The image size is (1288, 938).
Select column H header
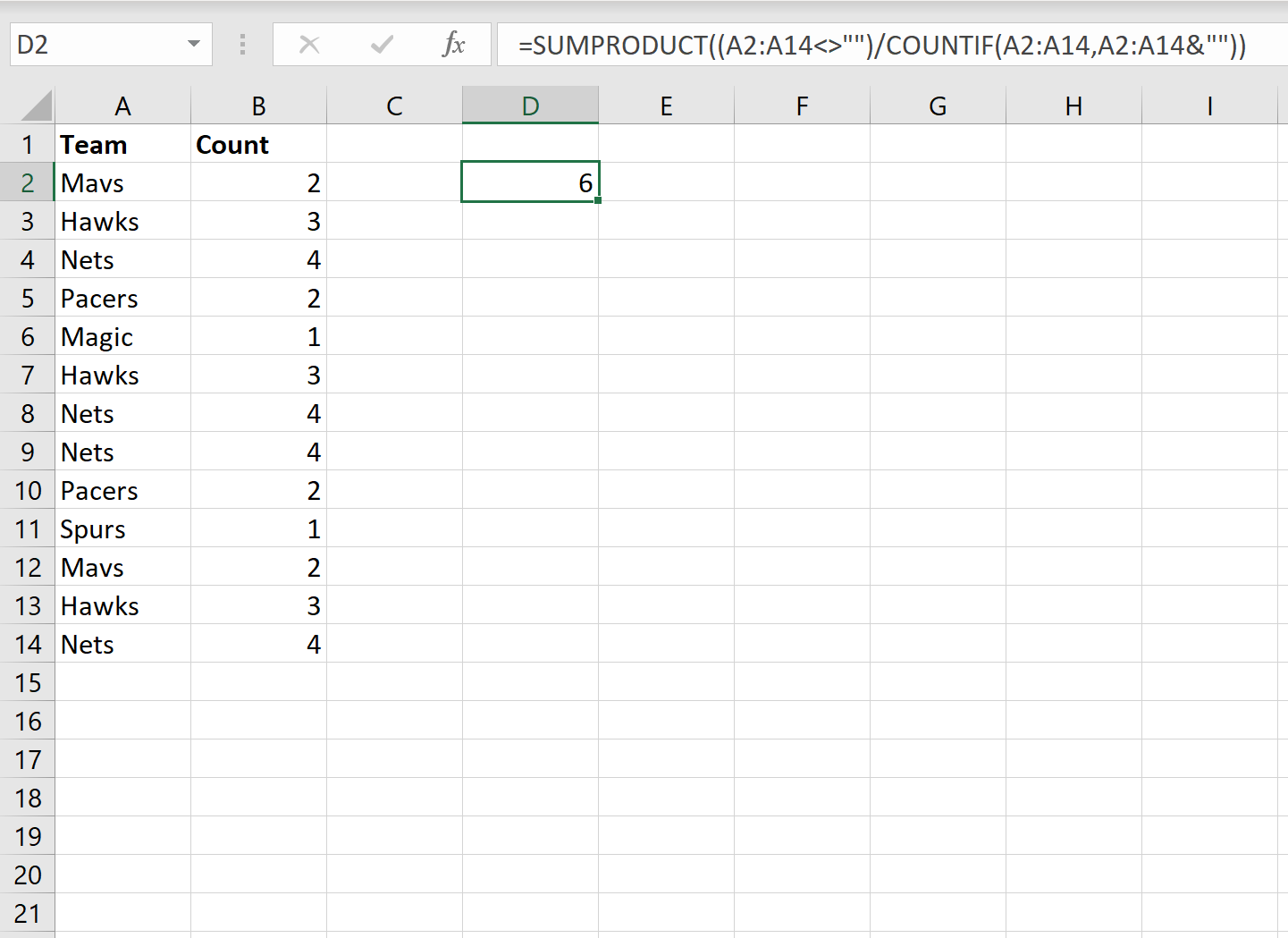coord(1073,106)
